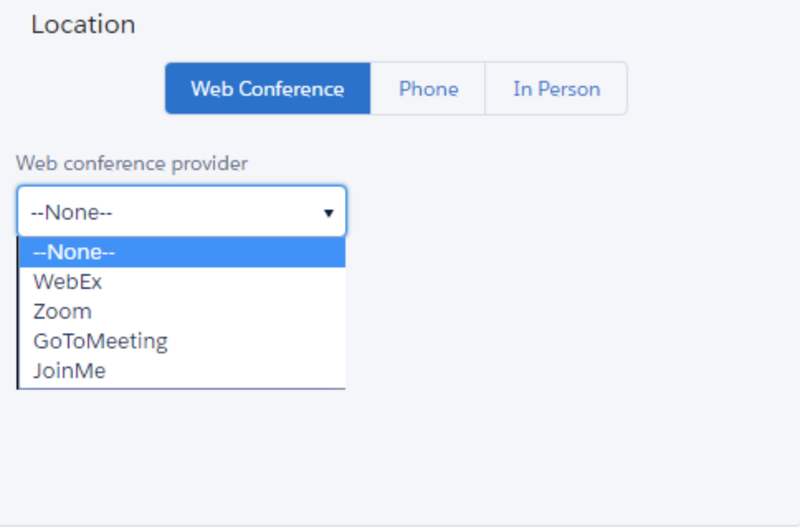
Task: Activate the blue Web Conference toggle button
Action: coord(268,89)
